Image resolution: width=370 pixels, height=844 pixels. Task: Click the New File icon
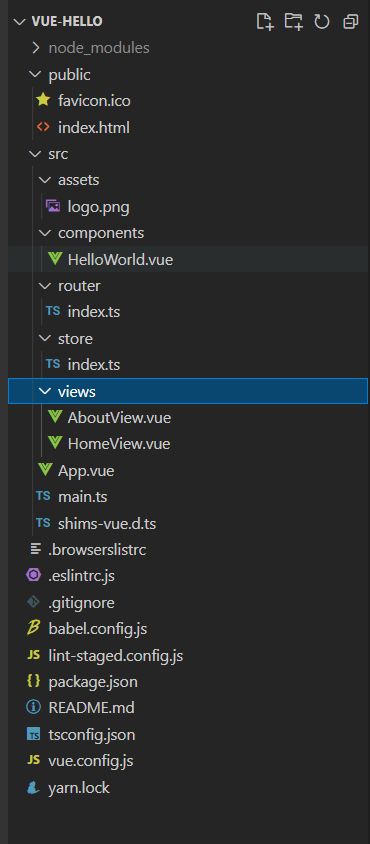coord(264,22)
